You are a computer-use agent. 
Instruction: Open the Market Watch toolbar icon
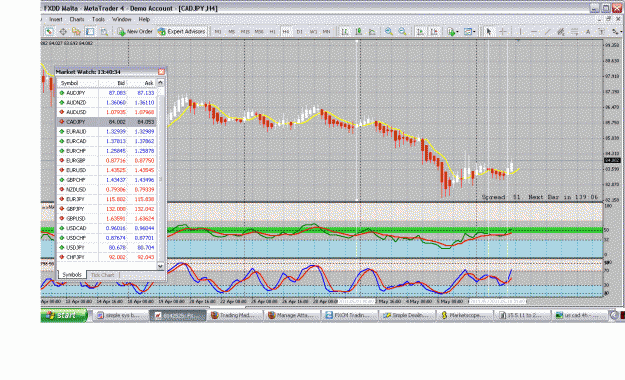pos(49,32)
